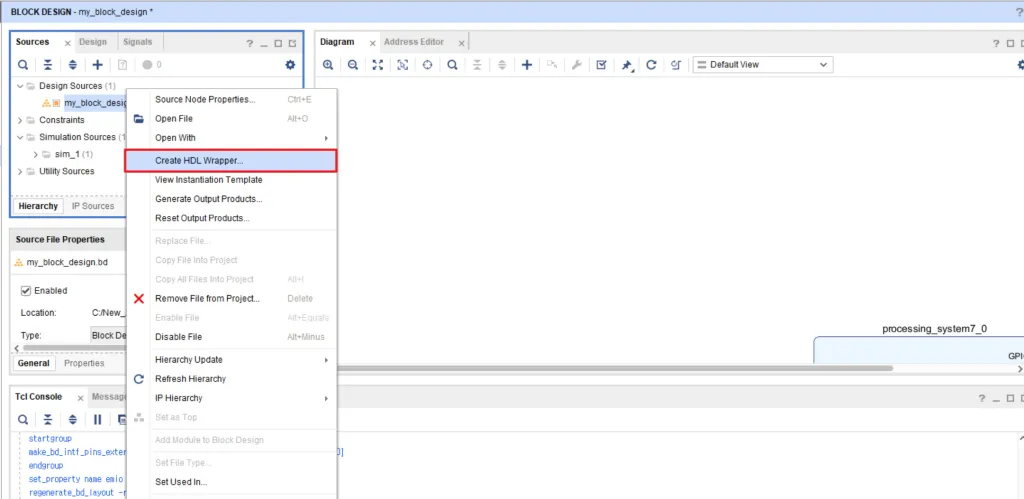Open the Open With submenu
This screenshot has width=1024, height=499.
[x=231, y=138]
